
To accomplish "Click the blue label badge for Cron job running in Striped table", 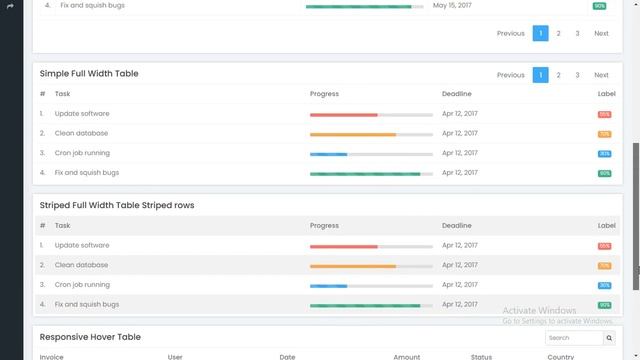I will tap(604, 285).
